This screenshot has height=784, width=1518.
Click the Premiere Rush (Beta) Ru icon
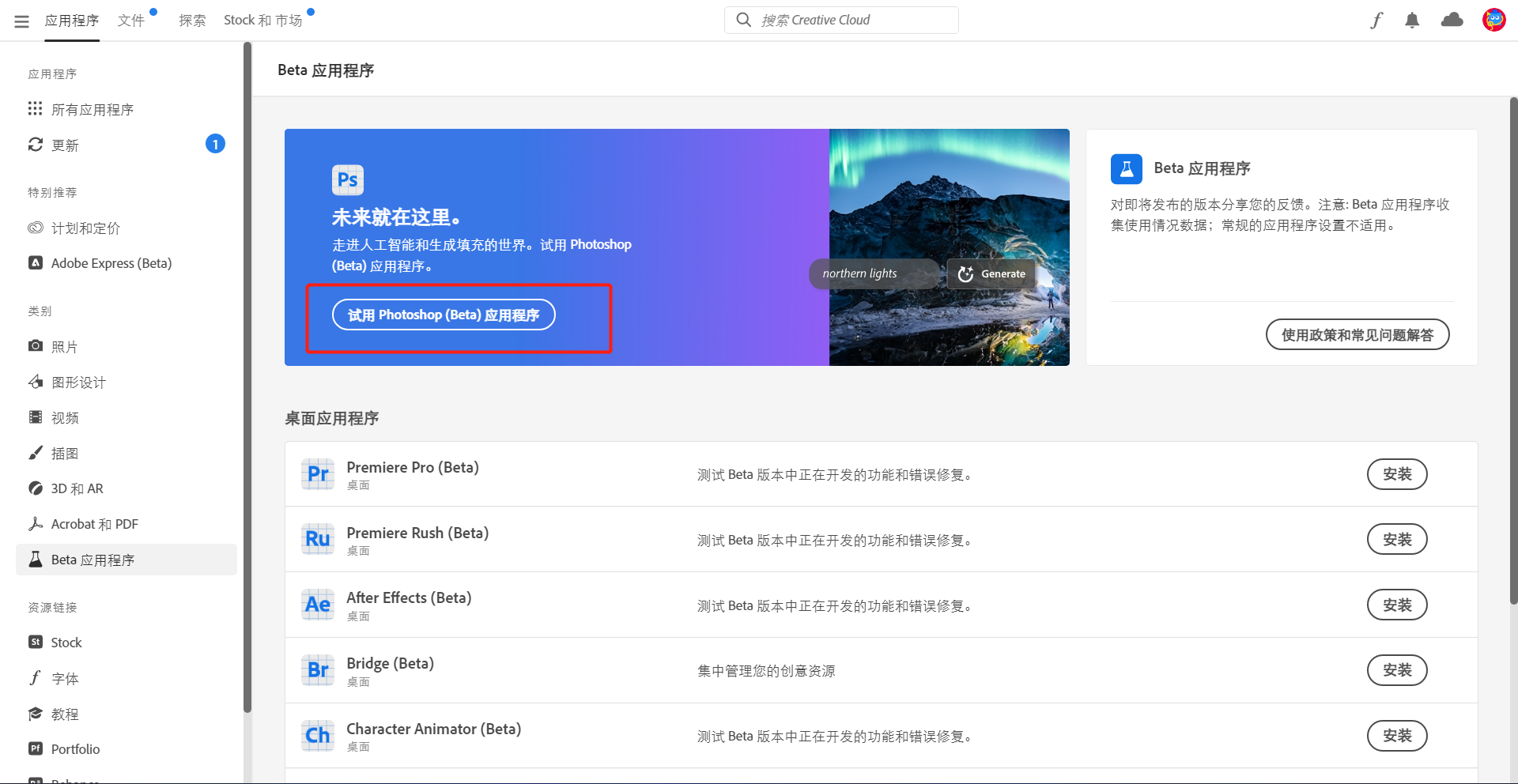[x=318, y=539]
